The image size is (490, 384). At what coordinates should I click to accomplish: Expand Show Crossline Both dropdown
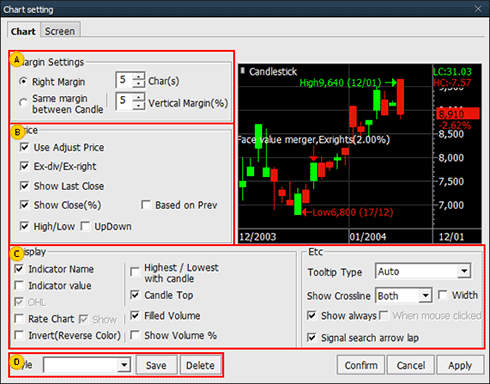(x=425, y=295)
